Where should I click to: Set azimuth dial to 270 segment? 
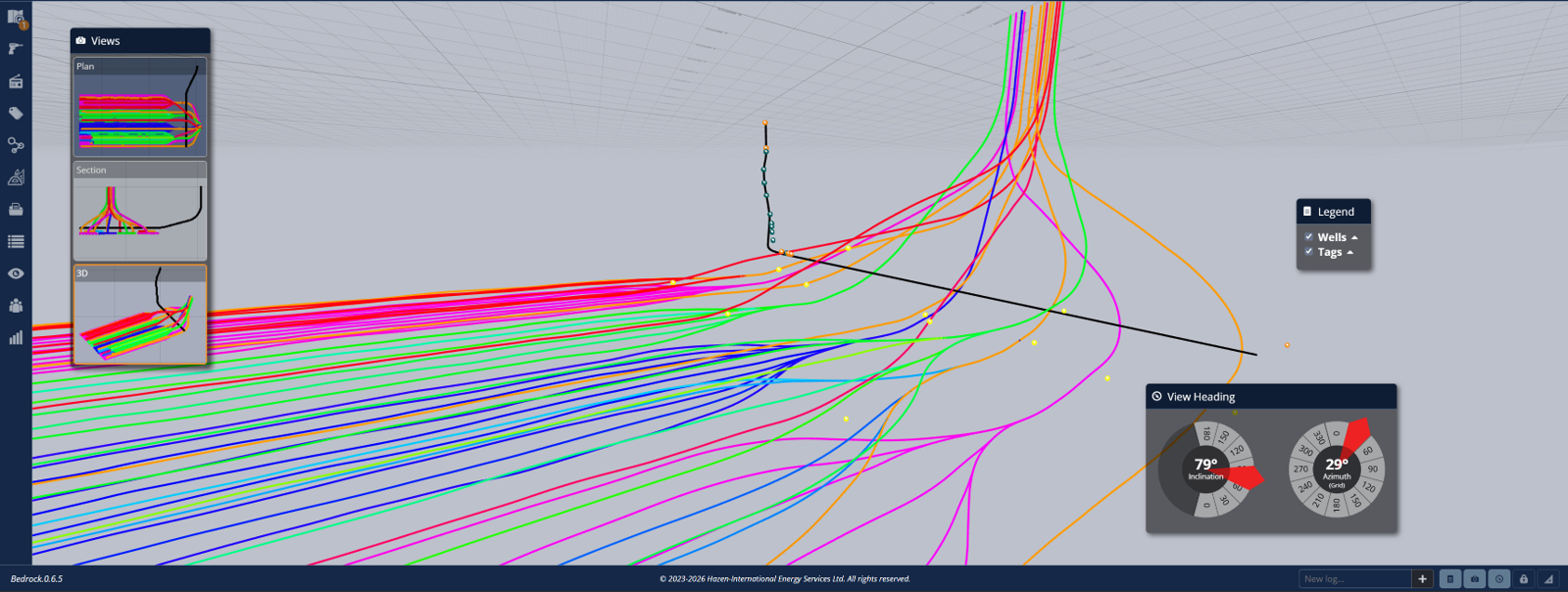pyautogui.click(x=1300, y=469)
